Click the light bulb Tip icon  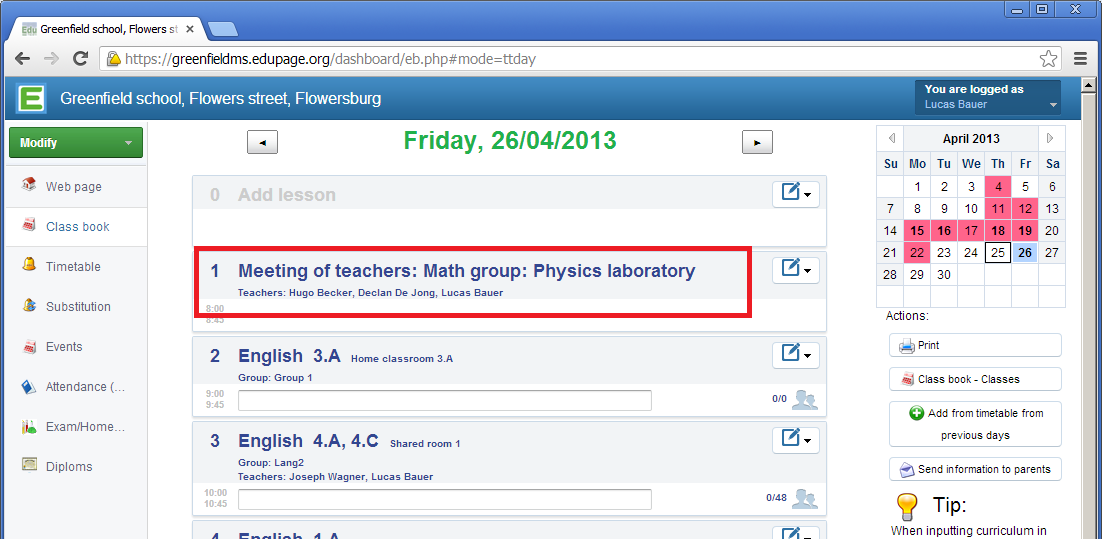pyautogui.click(x=907, y=506)
